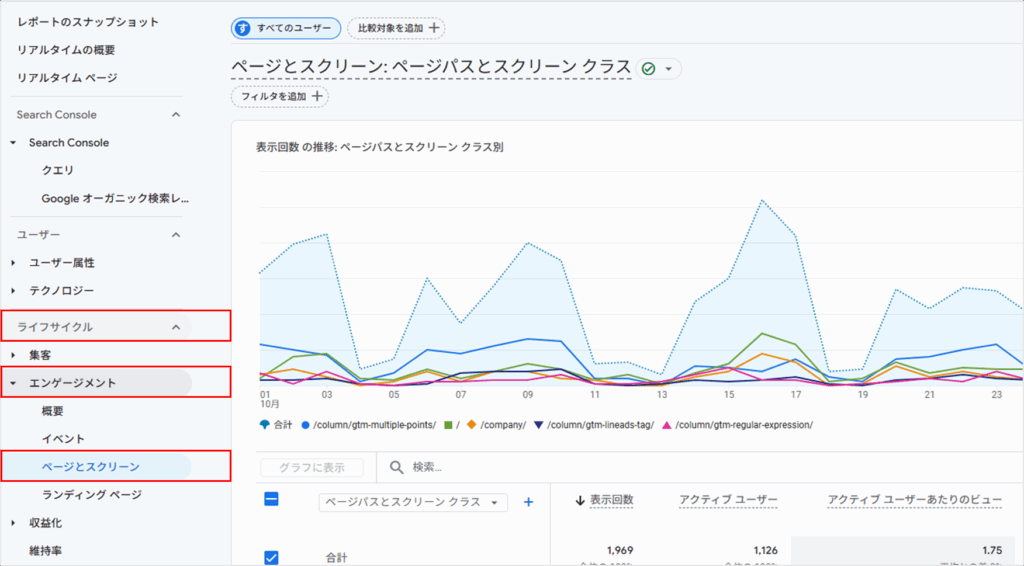Screen dimensions: 1024x566
Task: Toggle the header select-all checkbox in table
Action: coord(271,500)
